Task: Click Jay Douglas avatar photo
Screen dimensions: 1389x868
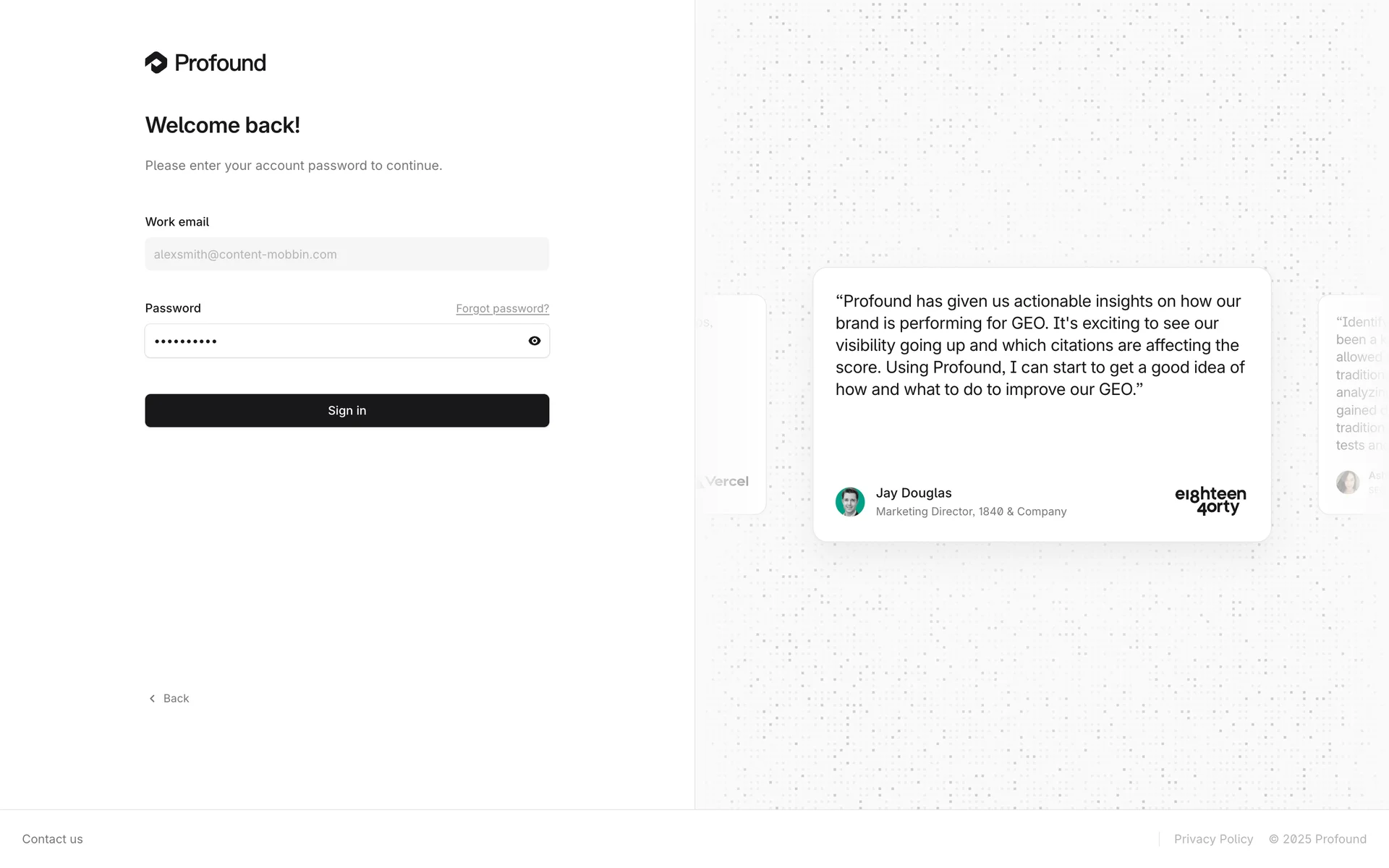Action: 850,502
